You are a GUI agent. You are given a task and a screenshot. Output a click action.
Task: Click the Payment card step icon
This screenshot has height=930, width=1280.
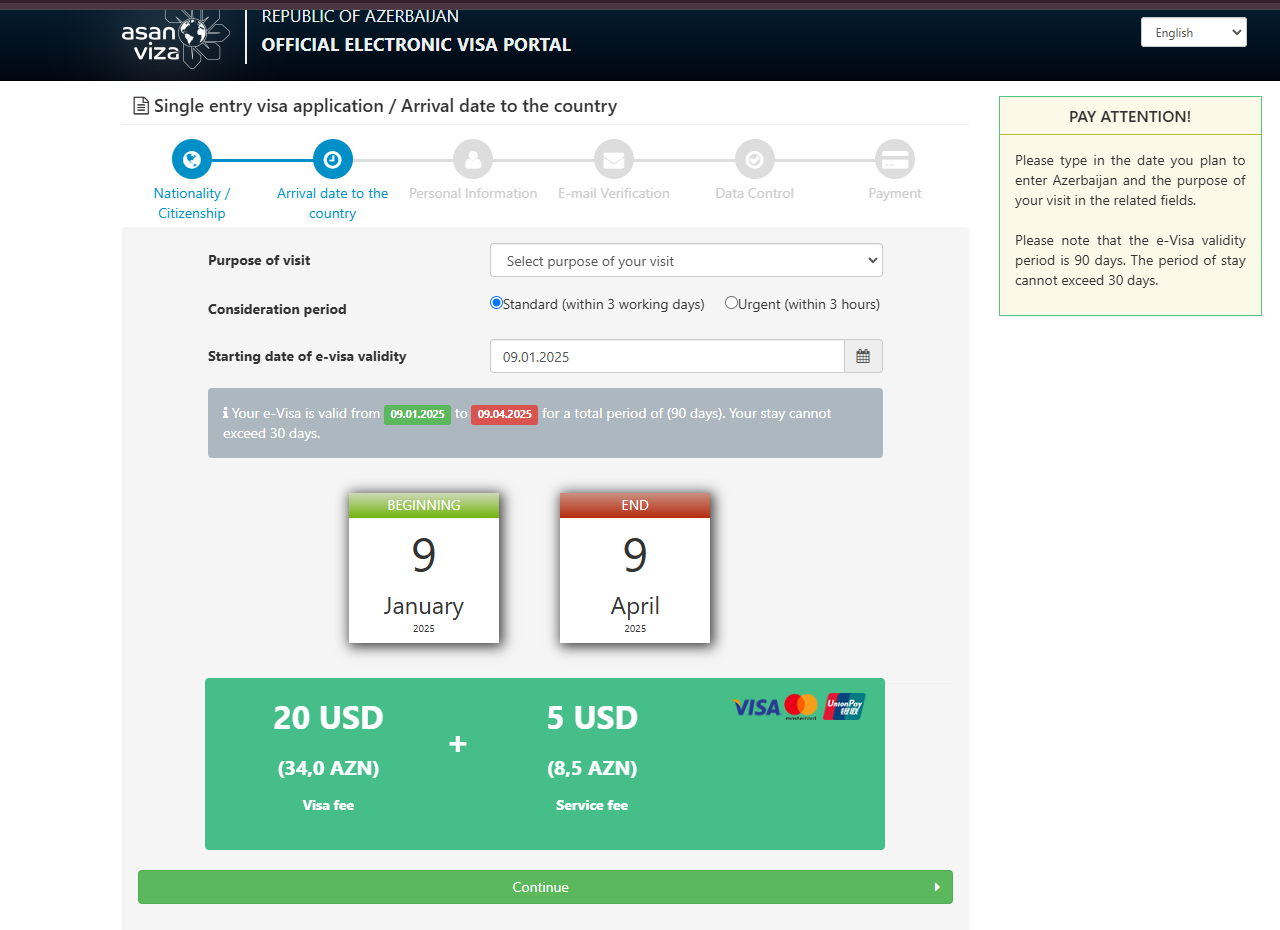(895, 159)
